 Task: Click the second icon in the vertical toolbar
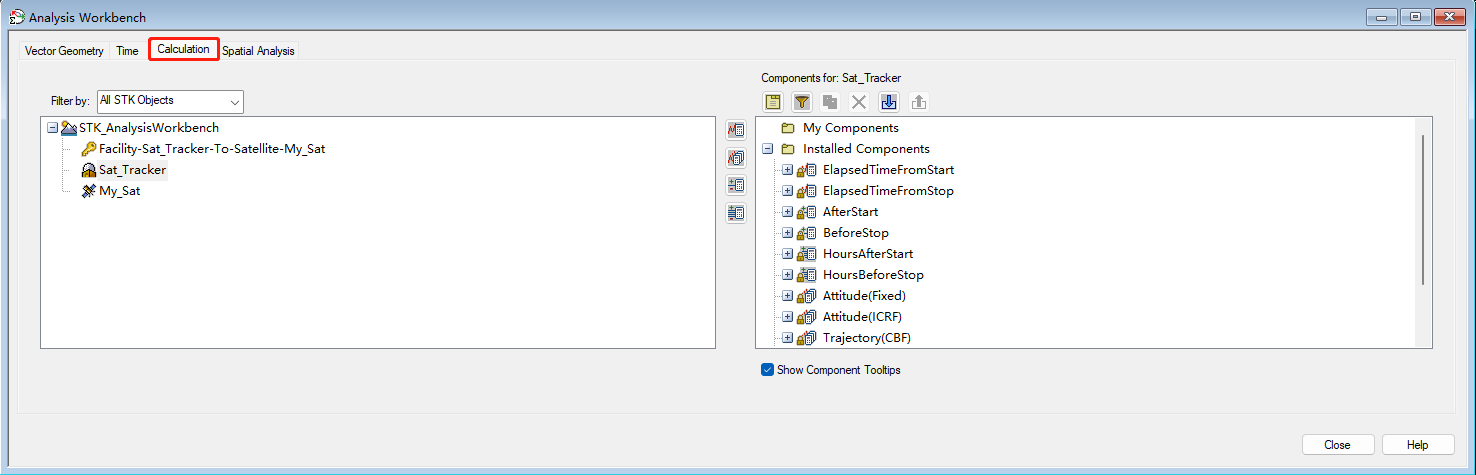pos(736,158)
